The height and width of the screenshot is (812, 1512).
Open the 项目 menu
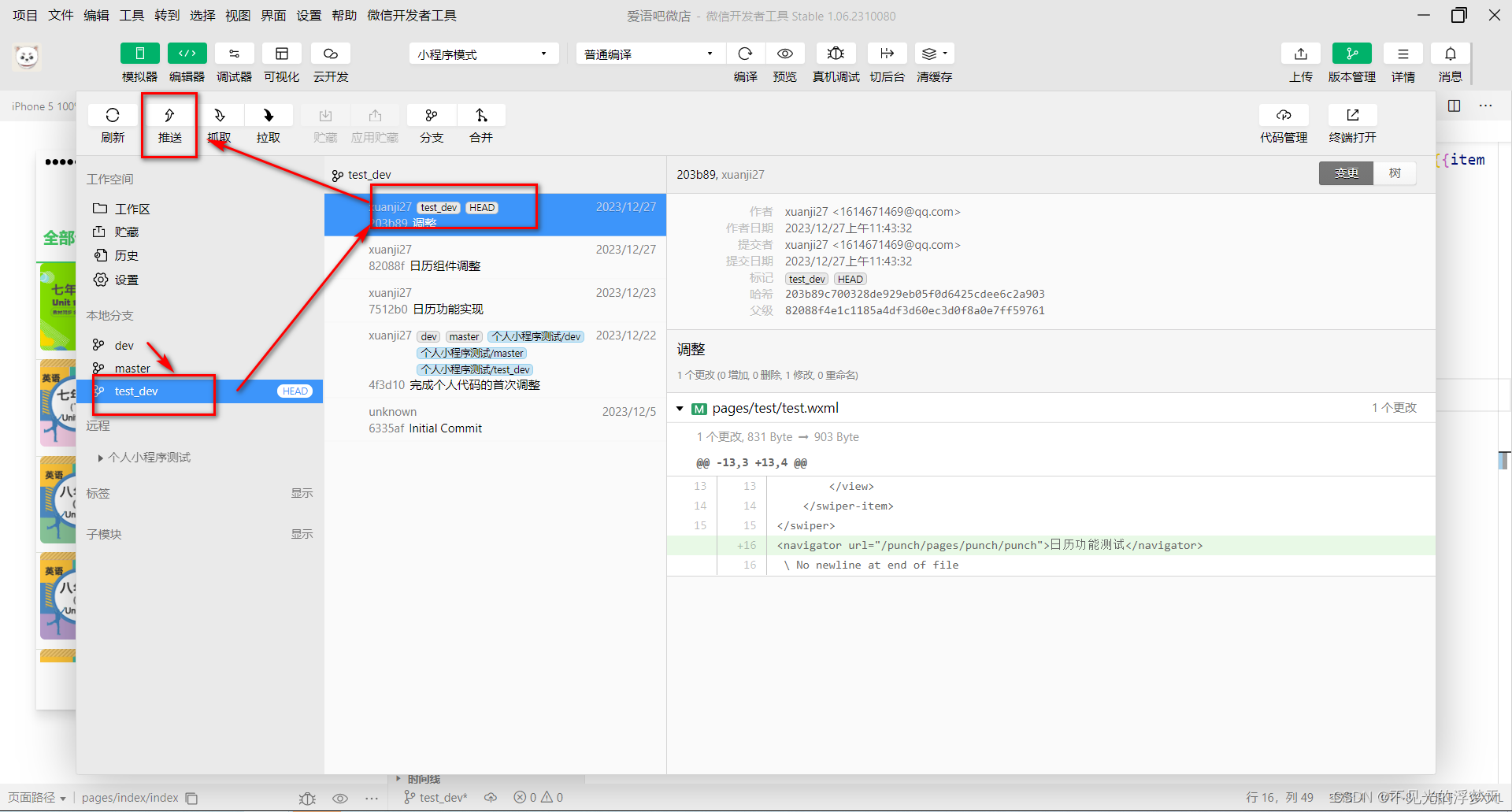(24, 15)
